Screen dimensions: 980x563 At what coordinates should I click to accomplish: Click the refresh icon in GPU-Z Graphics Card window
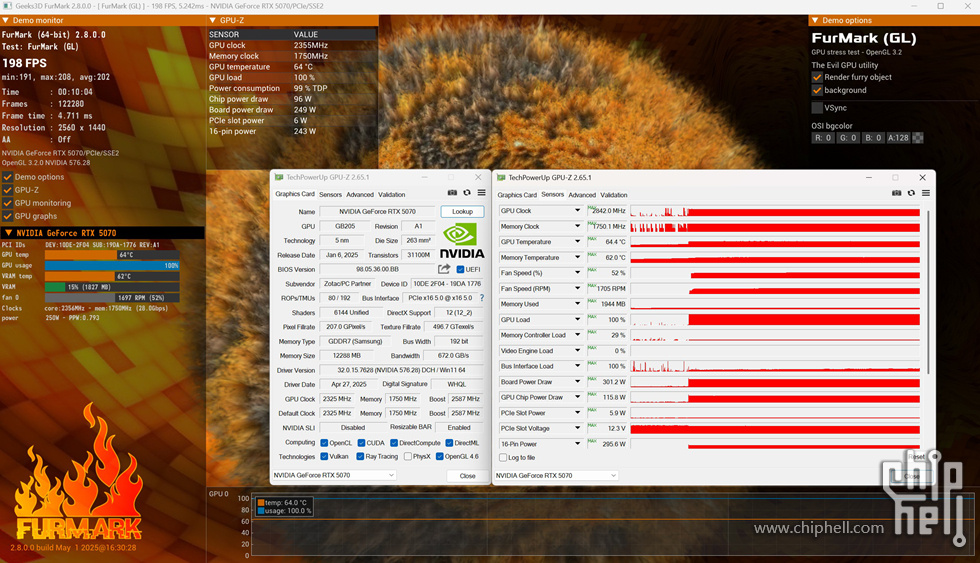467,193
